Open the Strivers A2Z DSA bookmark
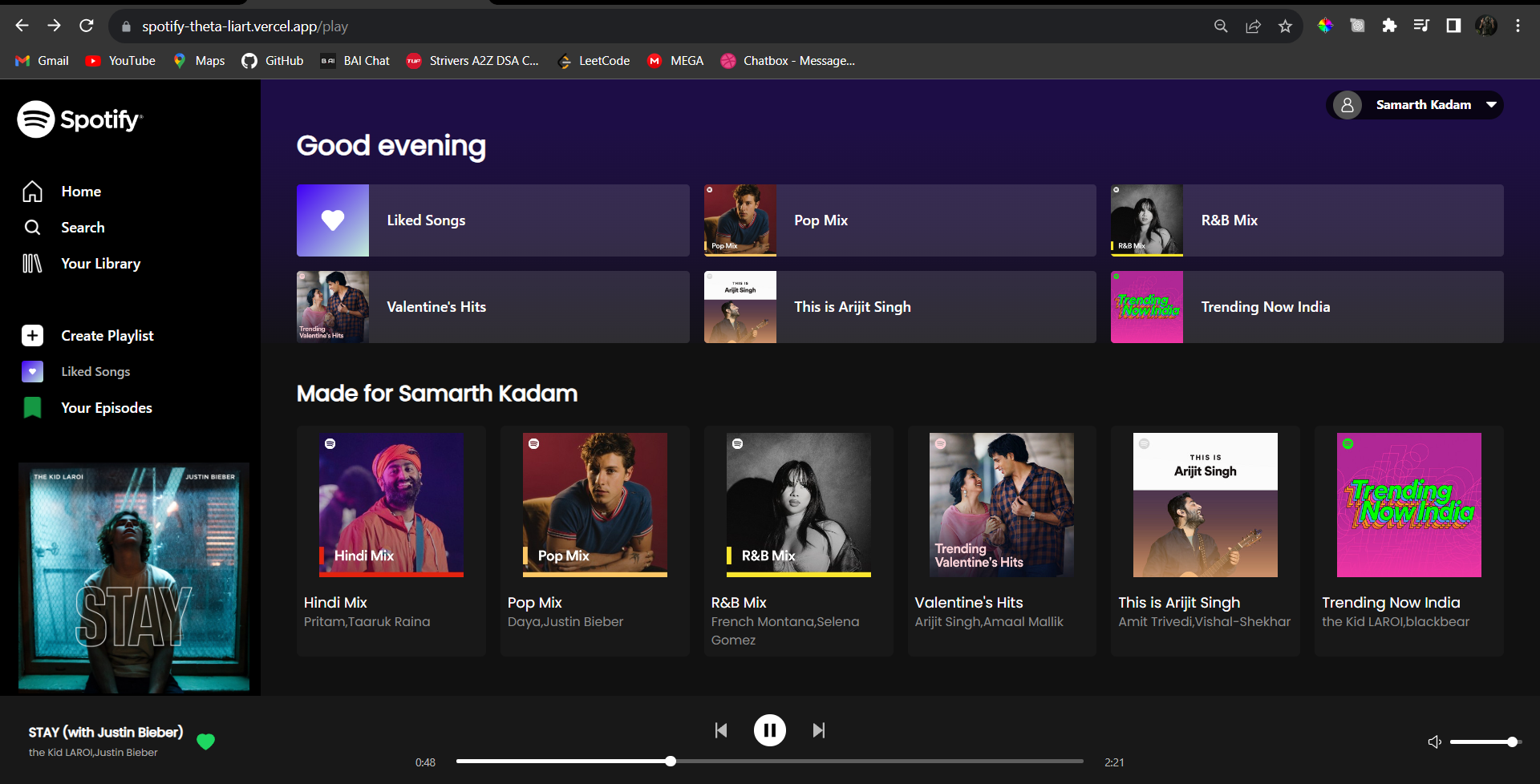 coord(472,61)
